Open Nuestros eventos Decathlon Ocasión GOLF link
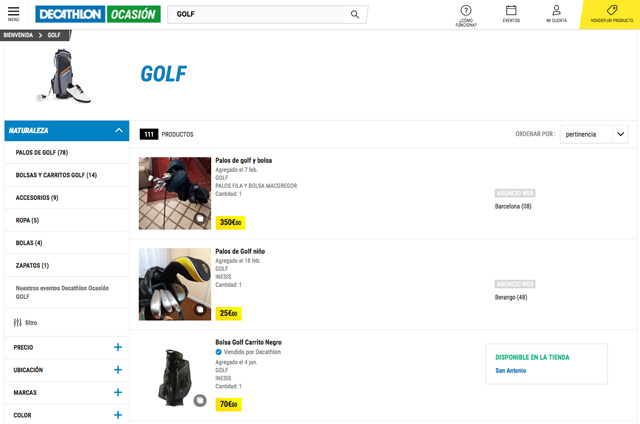Image resolution: width=640 pixels, height=424 pixels. pos(62,292)
